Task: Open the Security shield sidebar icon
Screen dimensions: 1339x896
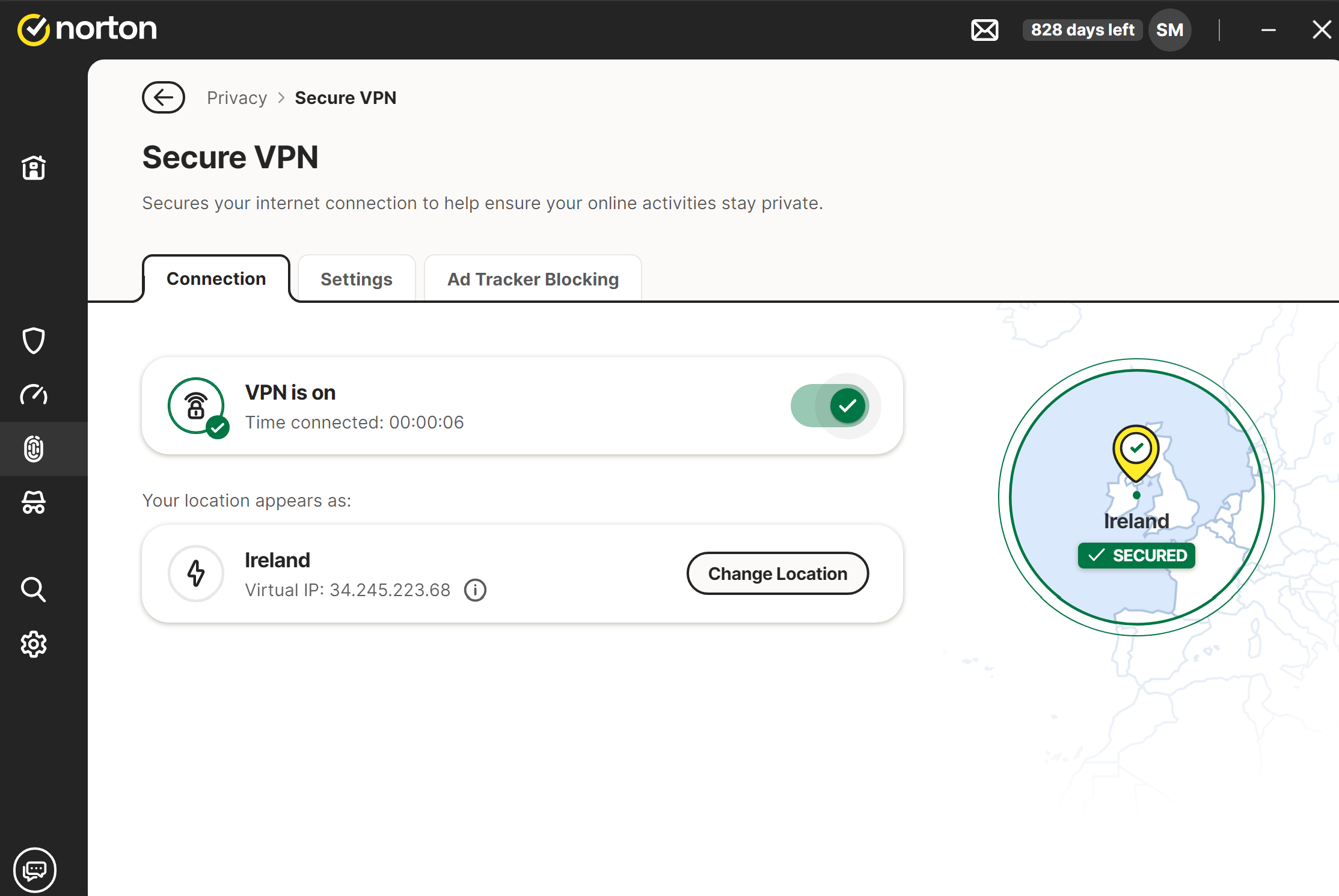Action: [x=34, y=341]
